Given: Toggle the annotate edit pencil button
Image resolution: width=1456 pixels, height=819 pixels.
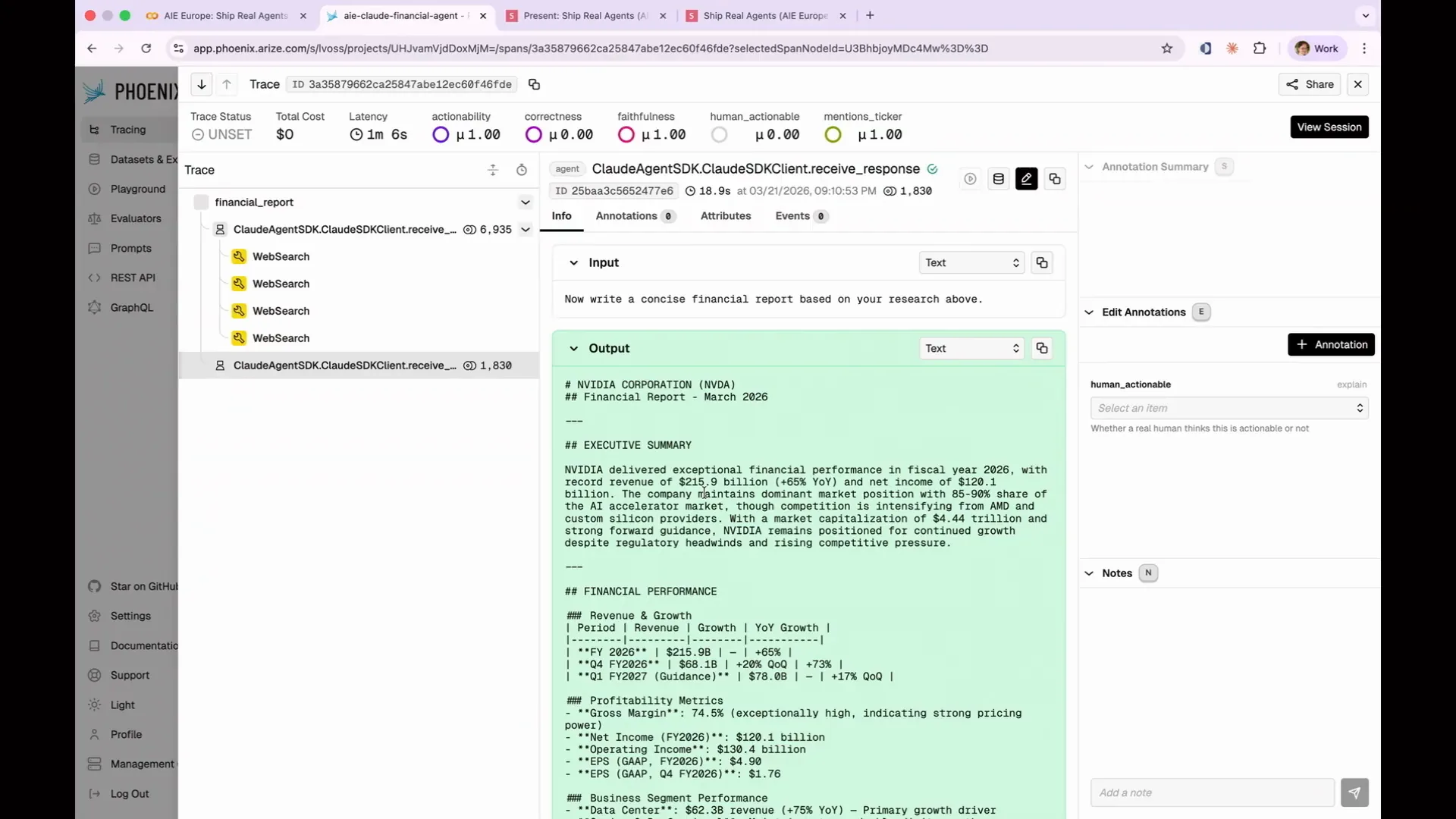Looking at the screenshot, I should click(x=1027, y=179).
